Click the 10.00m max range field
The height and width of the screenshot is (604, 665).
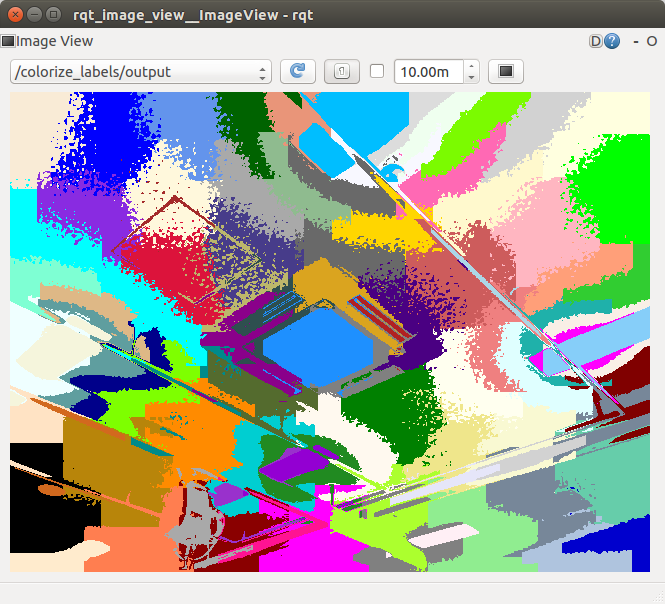pos(429,72)
